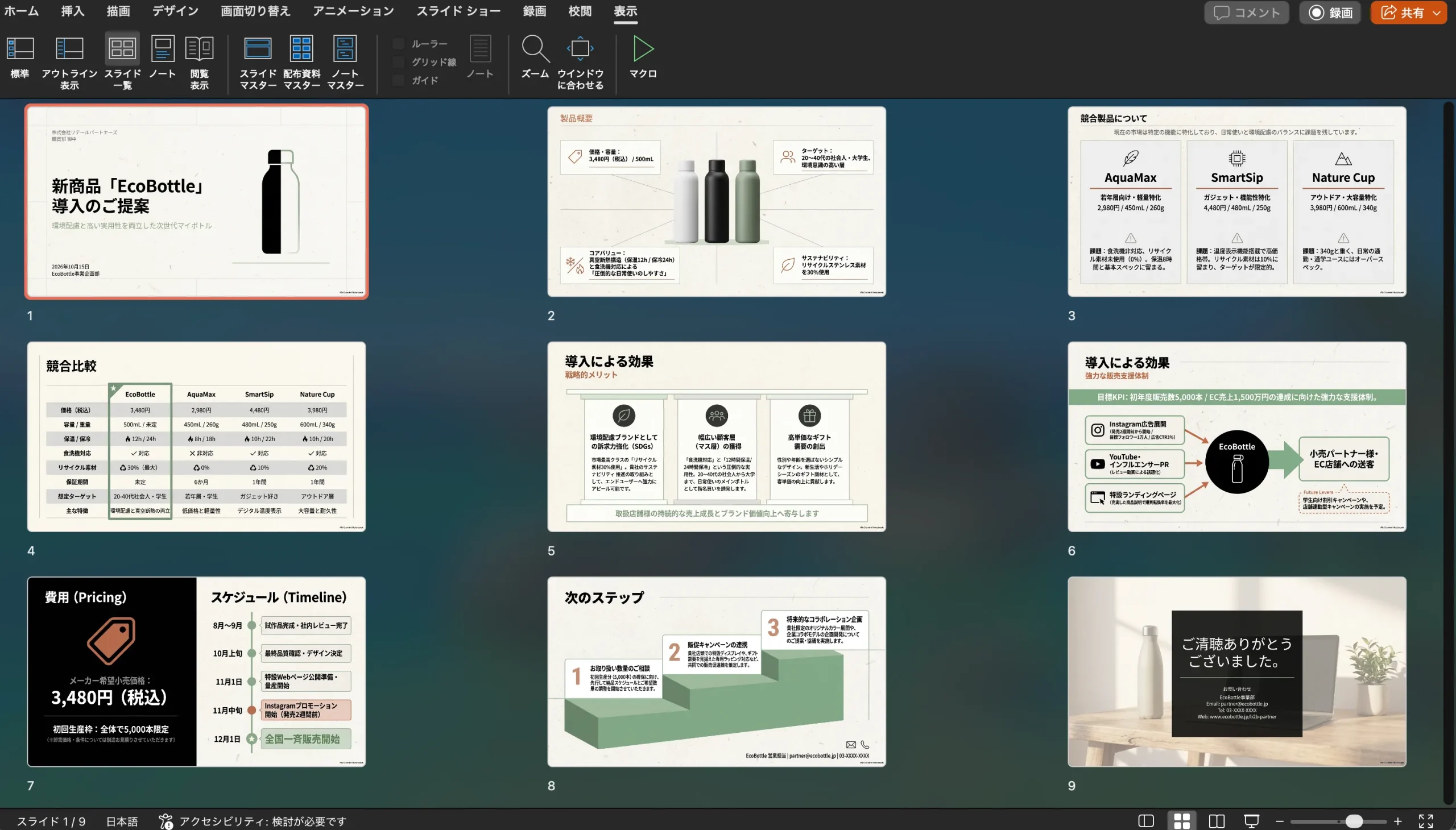Click the fit slide to window icon
The image size is (1456, 830).
[x=1426, y=821]
